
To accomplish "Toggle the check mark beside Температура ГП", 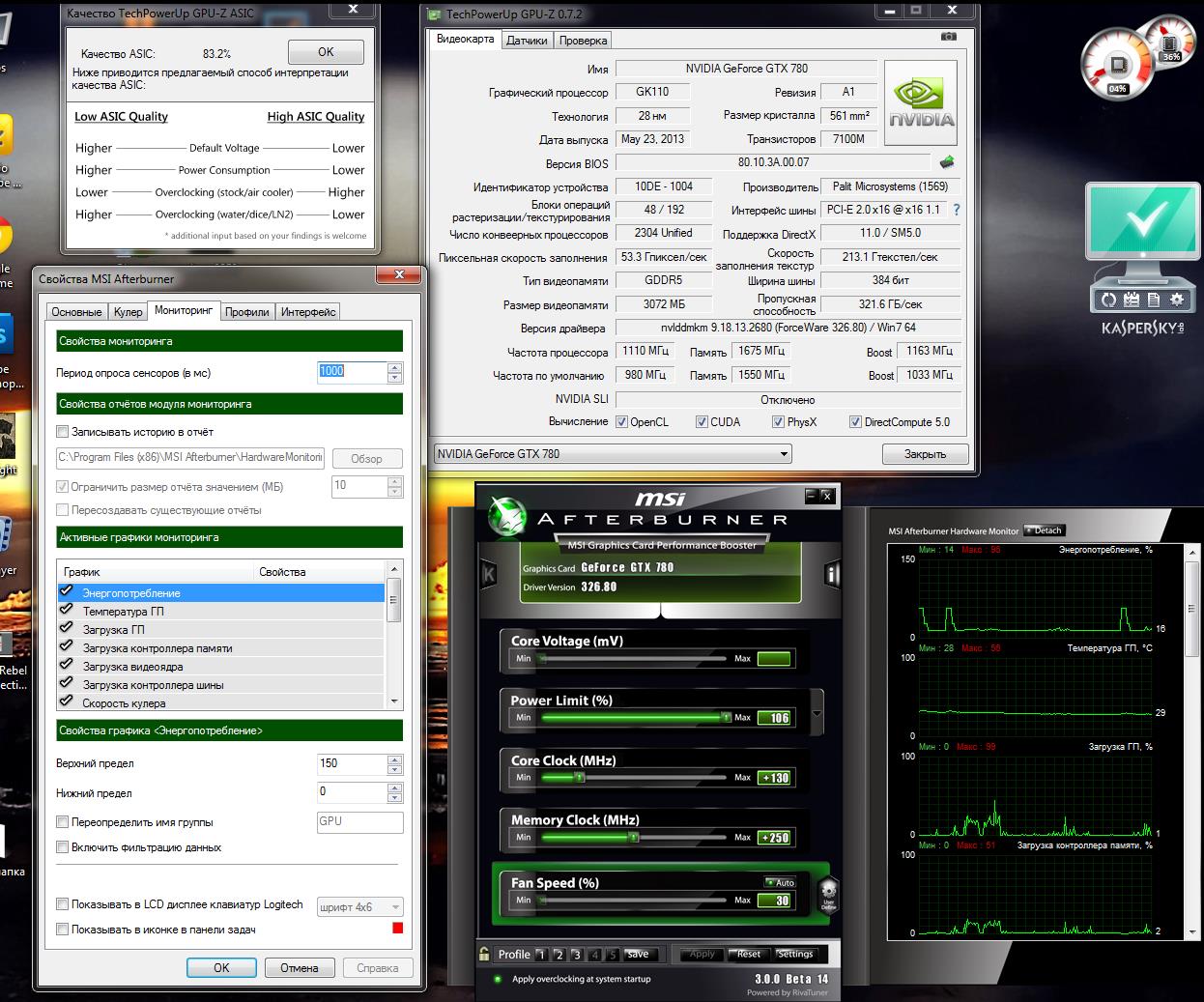I will (x=67, y=610).
